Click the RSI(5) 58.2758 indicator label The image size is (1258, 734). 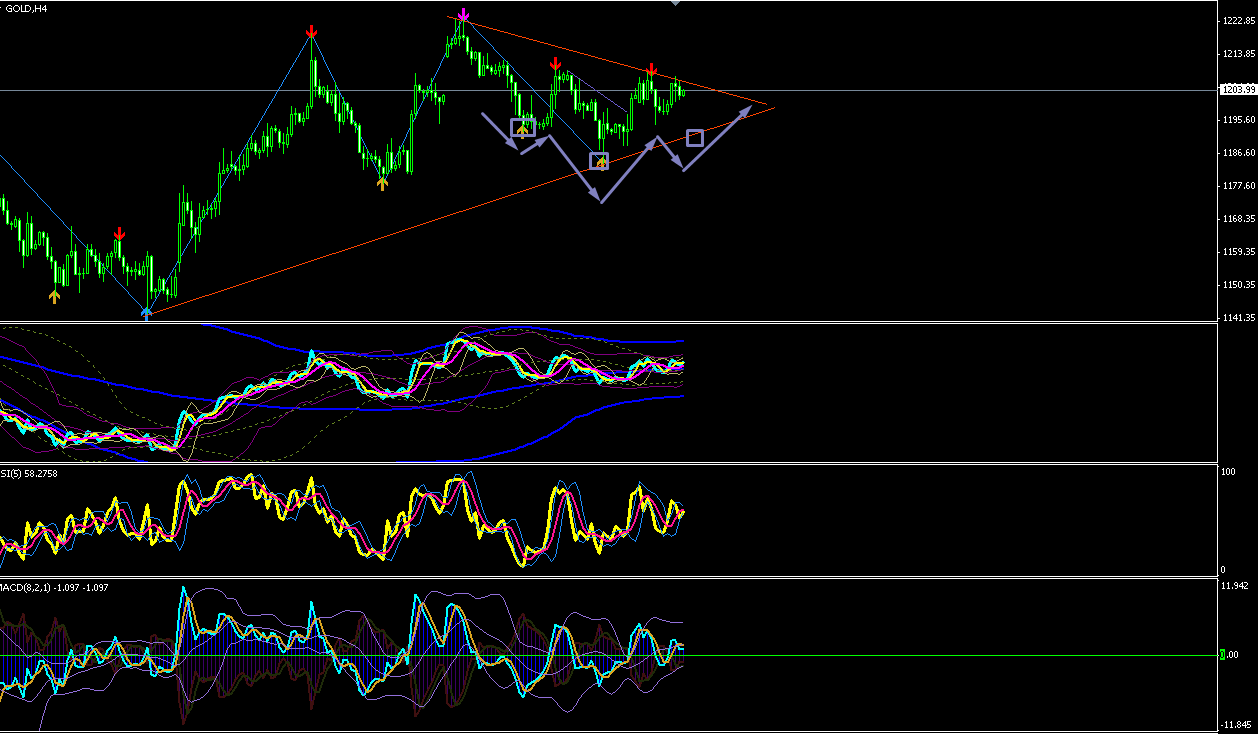(29, 473)
